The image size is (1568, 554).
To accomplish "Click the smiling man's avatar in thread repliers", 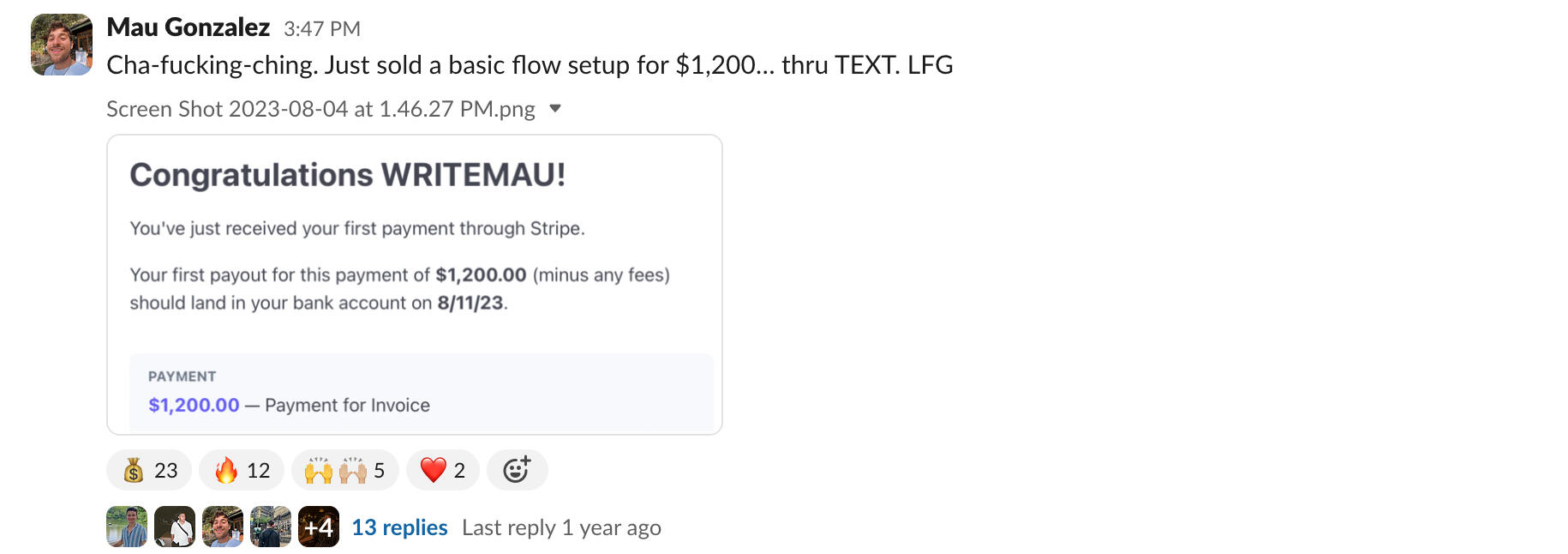I will (x=223, y=527).
